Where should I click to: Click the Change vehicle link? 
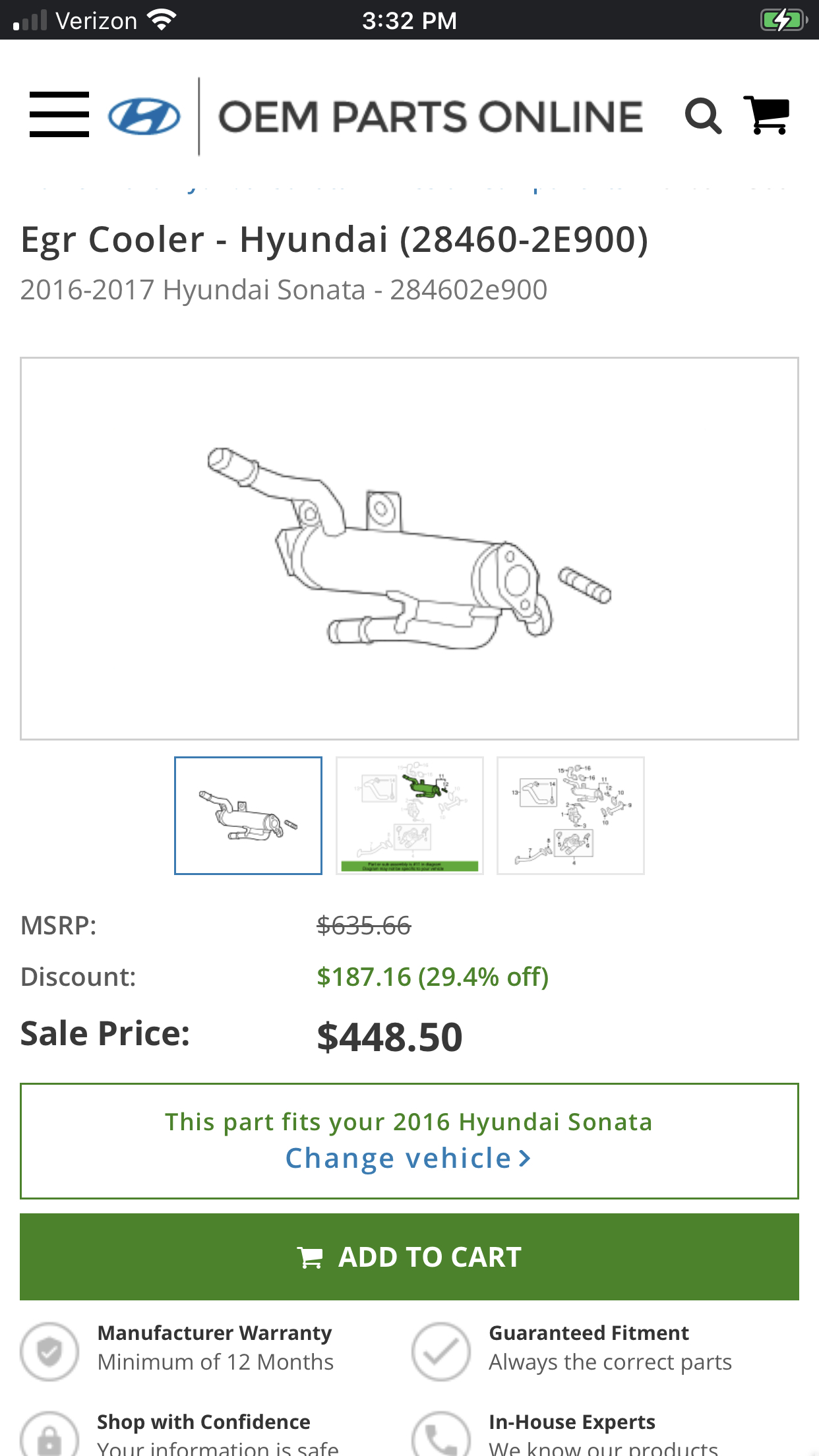point(408,1159)
